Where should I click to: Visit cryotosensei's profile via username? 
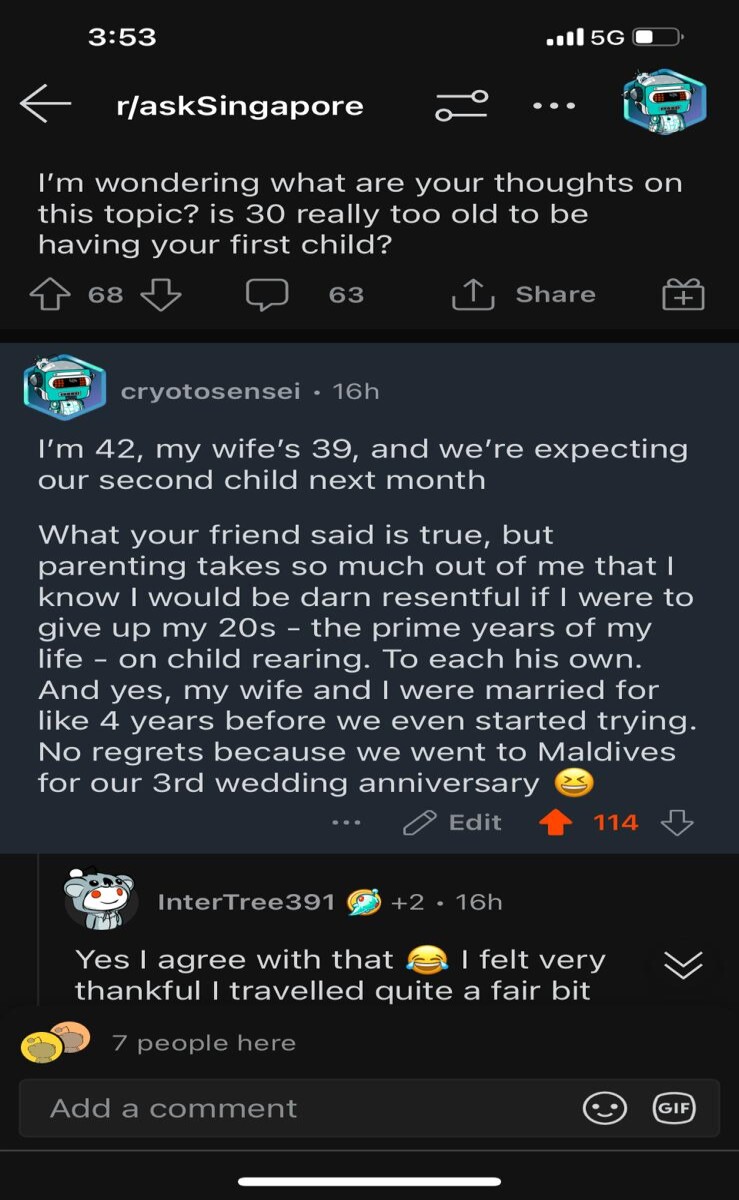point(210,391)
